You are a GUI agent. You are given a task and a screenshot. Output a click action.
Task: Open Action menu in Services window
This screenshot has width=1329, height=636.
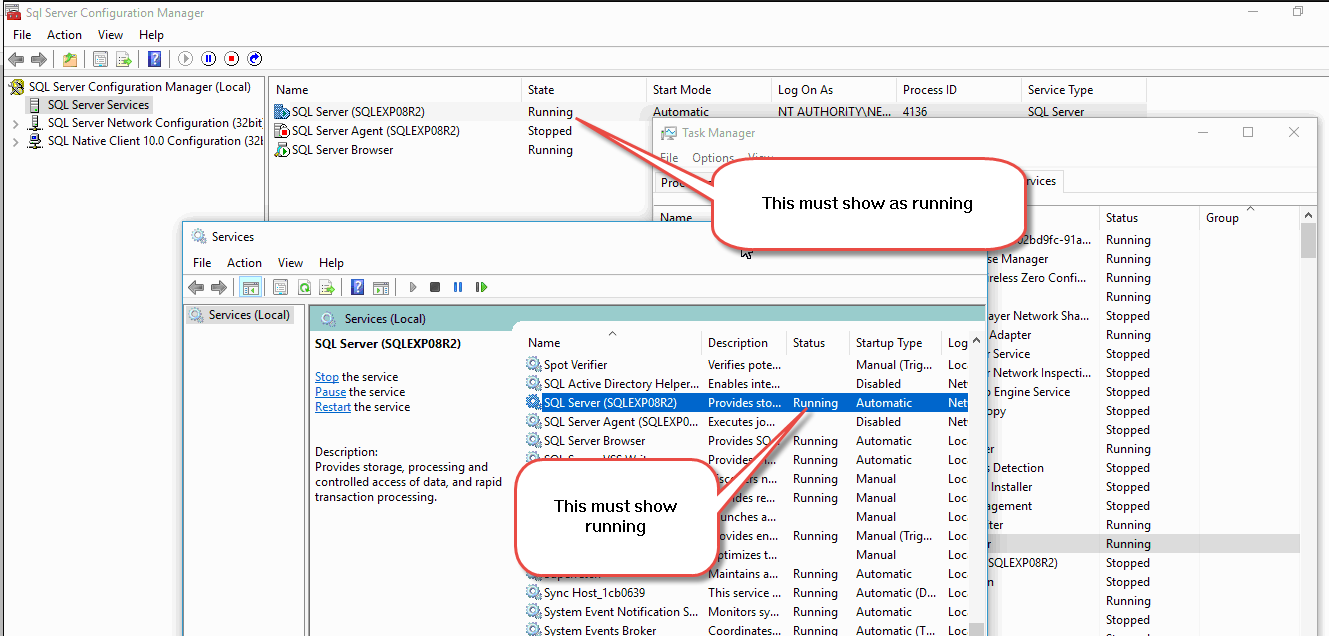point(244,263)
